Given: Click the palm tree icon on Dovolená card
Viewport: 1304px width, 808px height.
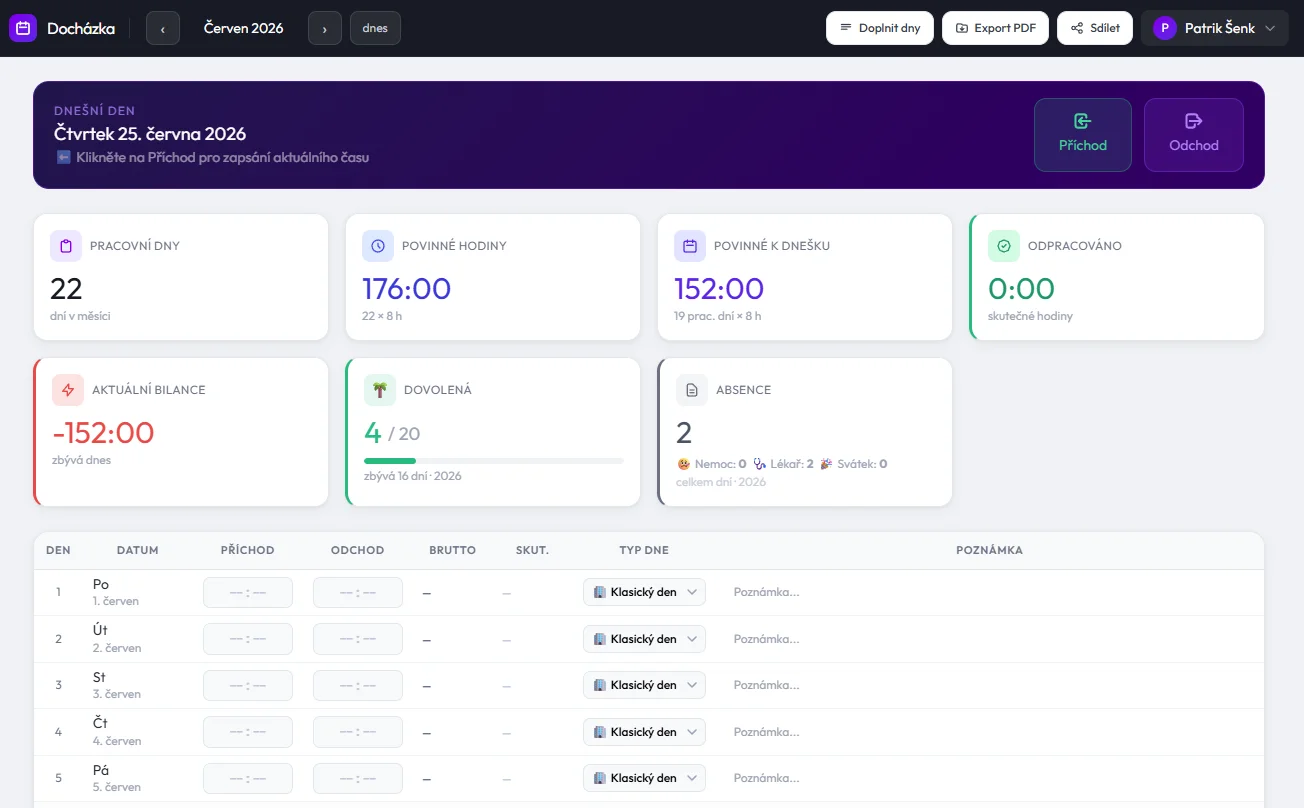Looking at the screenshot, I should (380, 390).
